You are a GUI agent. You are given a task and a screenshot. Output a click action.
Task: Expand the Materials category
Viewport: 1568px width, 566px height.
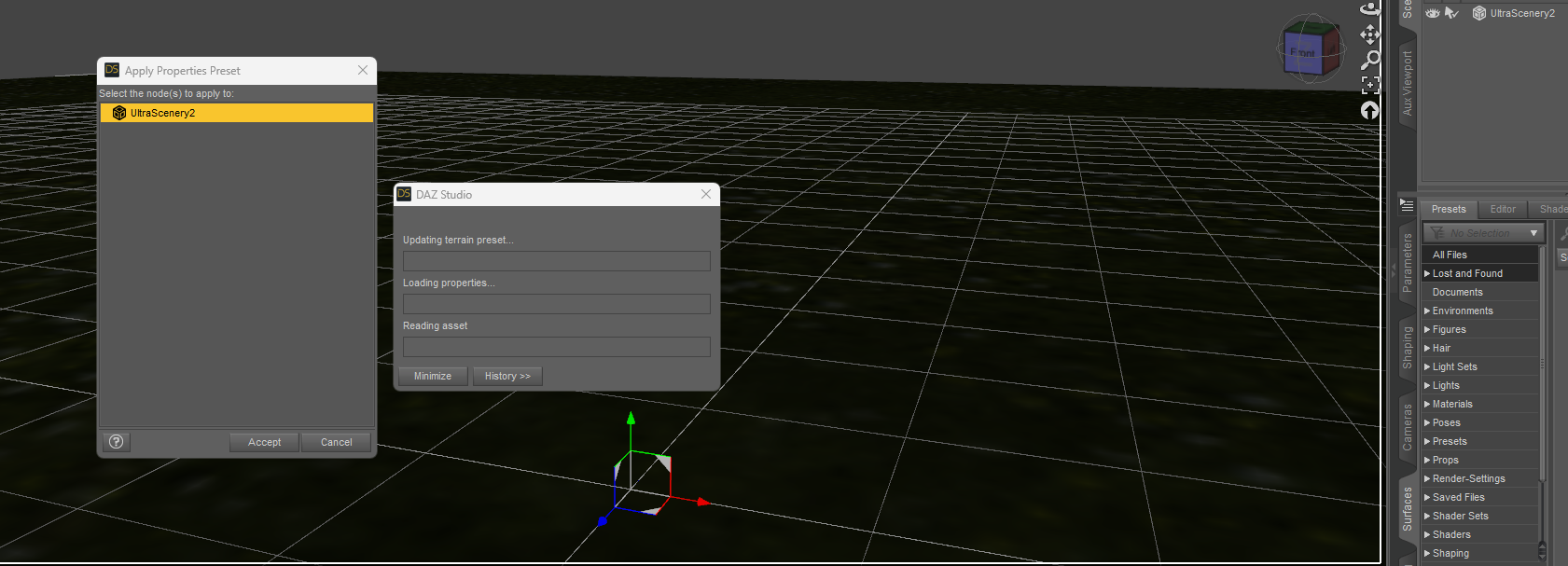(x=1427, y=404)
